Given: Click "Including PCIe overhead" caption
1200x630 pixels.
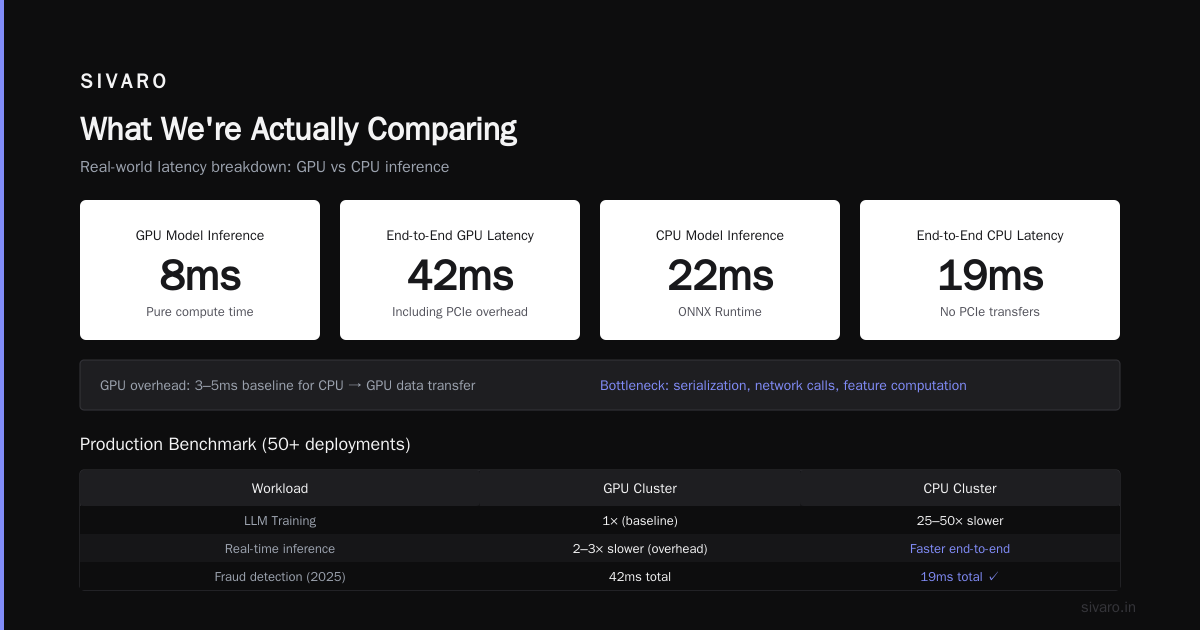Looking at the screenshot, I should coord(460,312).
